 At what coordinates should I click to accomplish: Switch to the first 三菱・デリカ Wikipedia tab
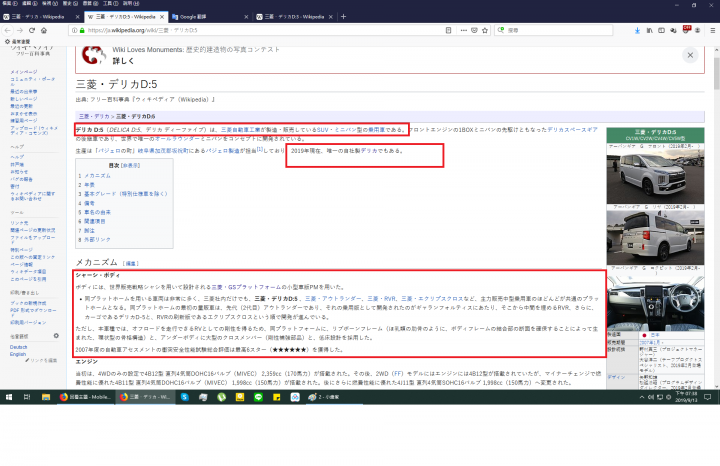tap(41, 17)
